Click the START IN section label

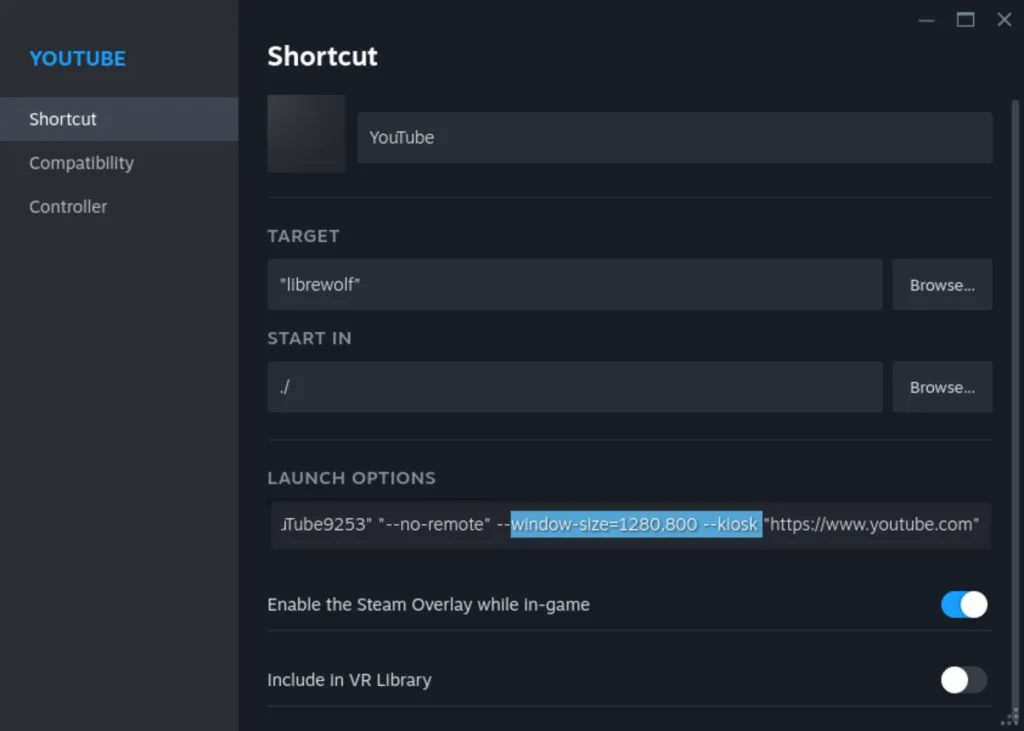coord(310,338)
